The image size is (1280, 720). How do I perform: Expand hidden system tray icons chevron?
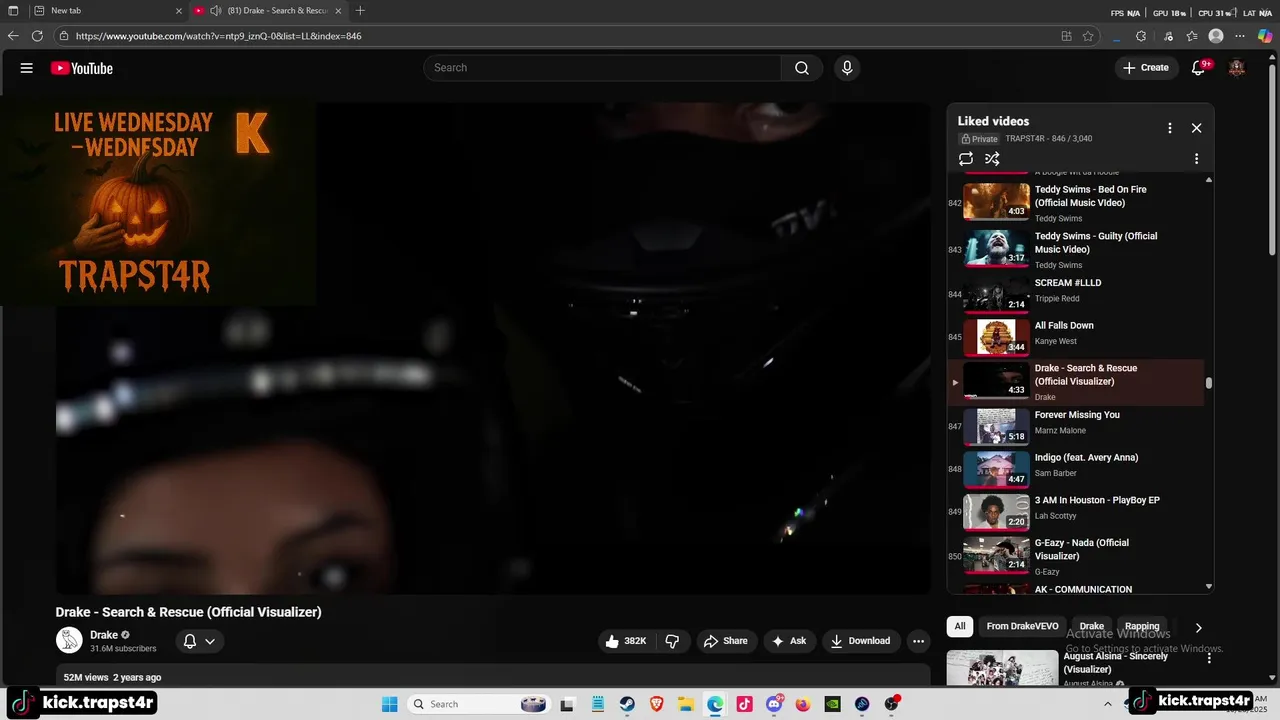(1108, 704)
